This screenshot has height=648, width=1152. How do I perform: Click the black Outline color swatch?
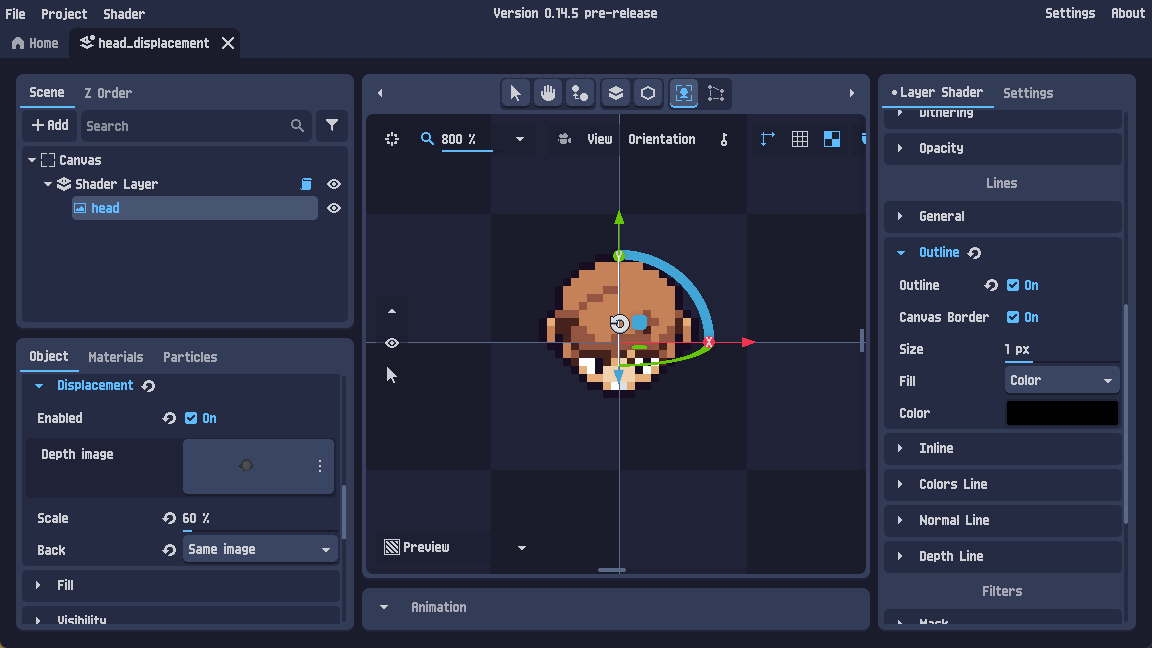click(x=1061, y=412)
